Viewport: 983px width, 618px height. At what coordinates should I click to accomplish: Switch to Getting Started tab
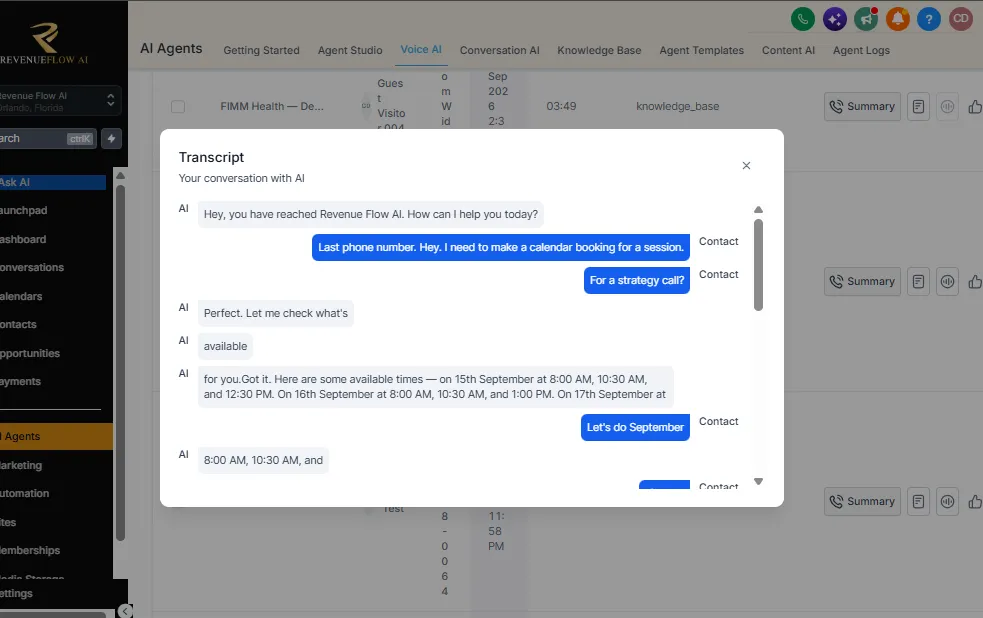[261, 50]
